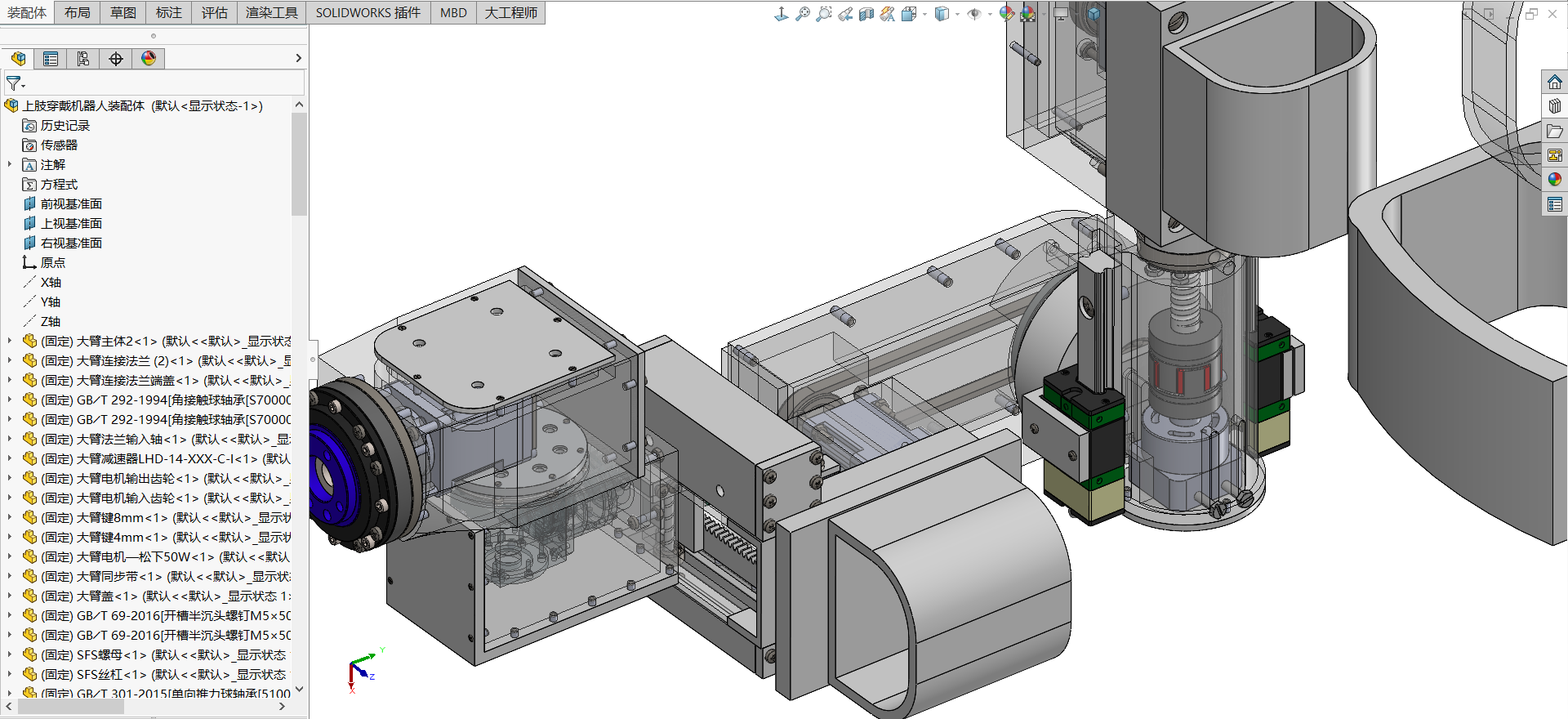The width and height of the screenshot is (1568, 719).
Task: Click the Dynamic Annotation Views icon
Action: [x=888, y=13]
